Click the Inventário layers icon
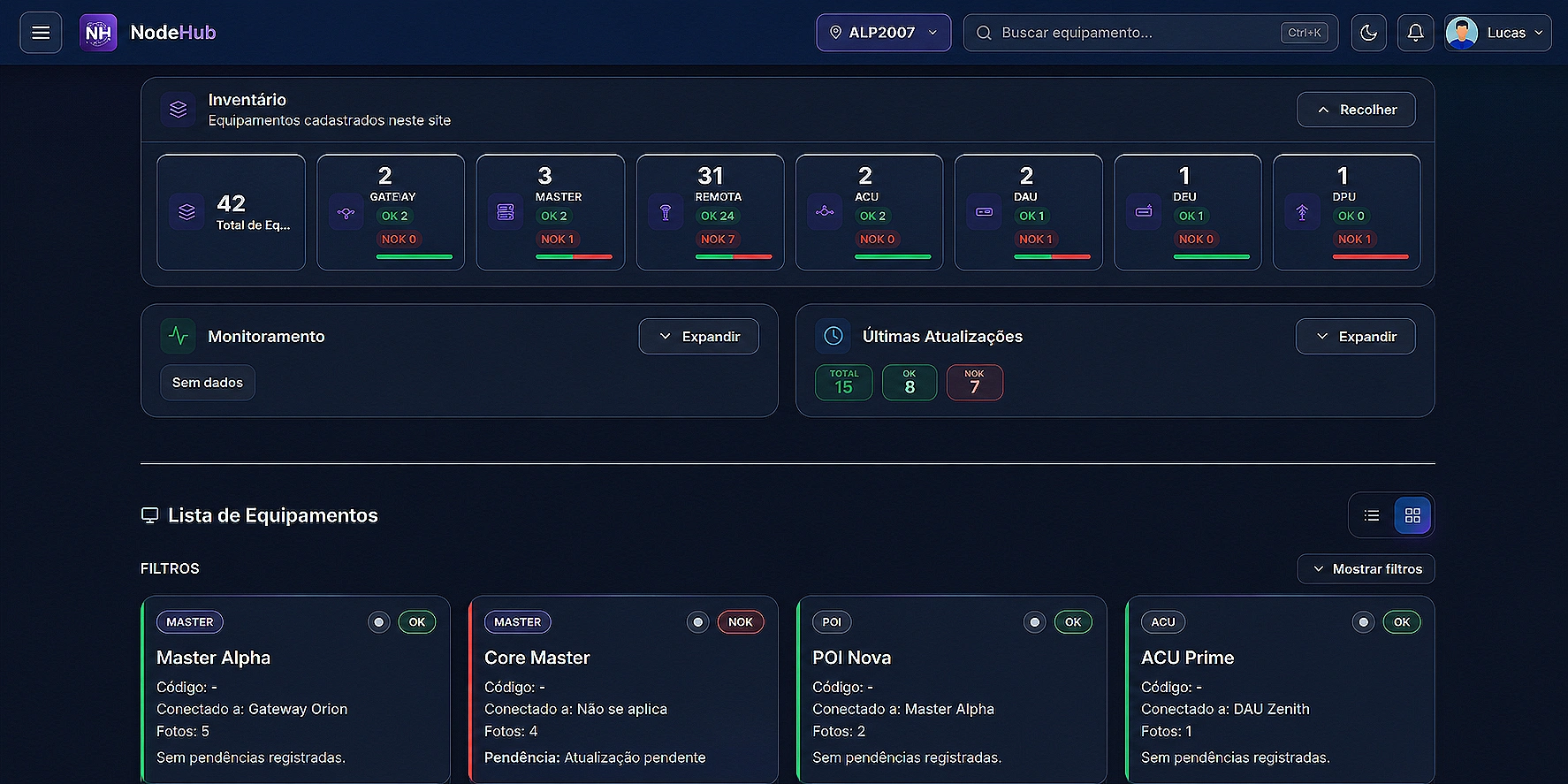Image resolution: width=1568 pixels, height=784 pixels. pos(179,110)
